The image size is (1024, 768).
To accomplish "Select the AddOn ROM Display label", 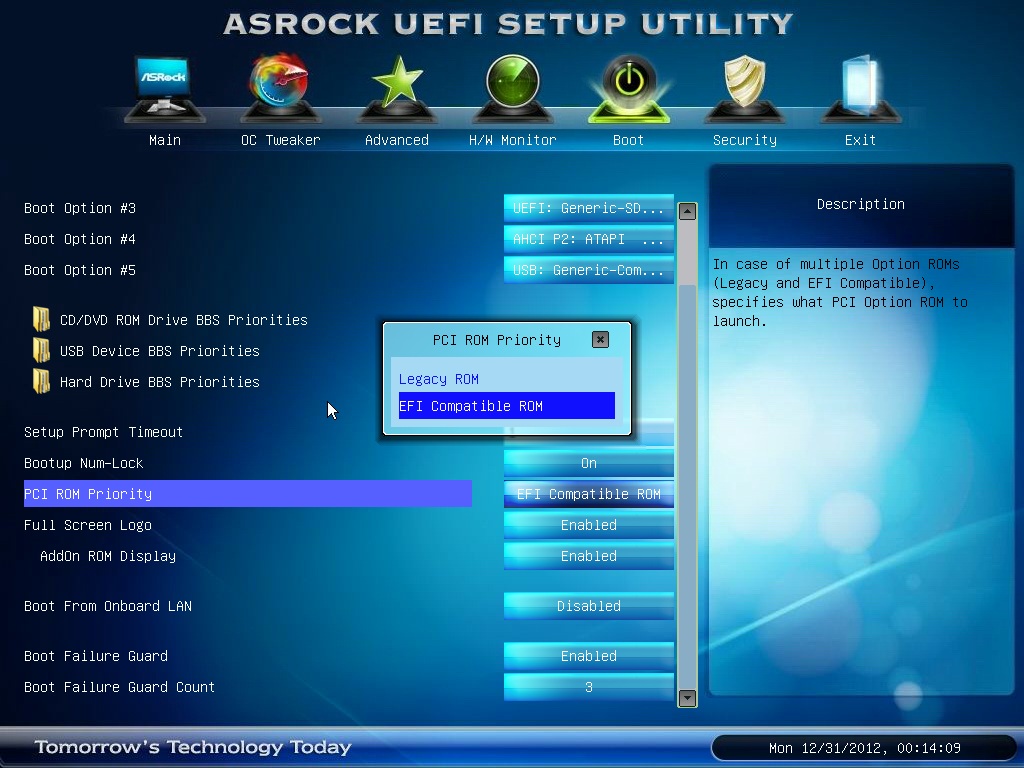I will pos(108,556).
